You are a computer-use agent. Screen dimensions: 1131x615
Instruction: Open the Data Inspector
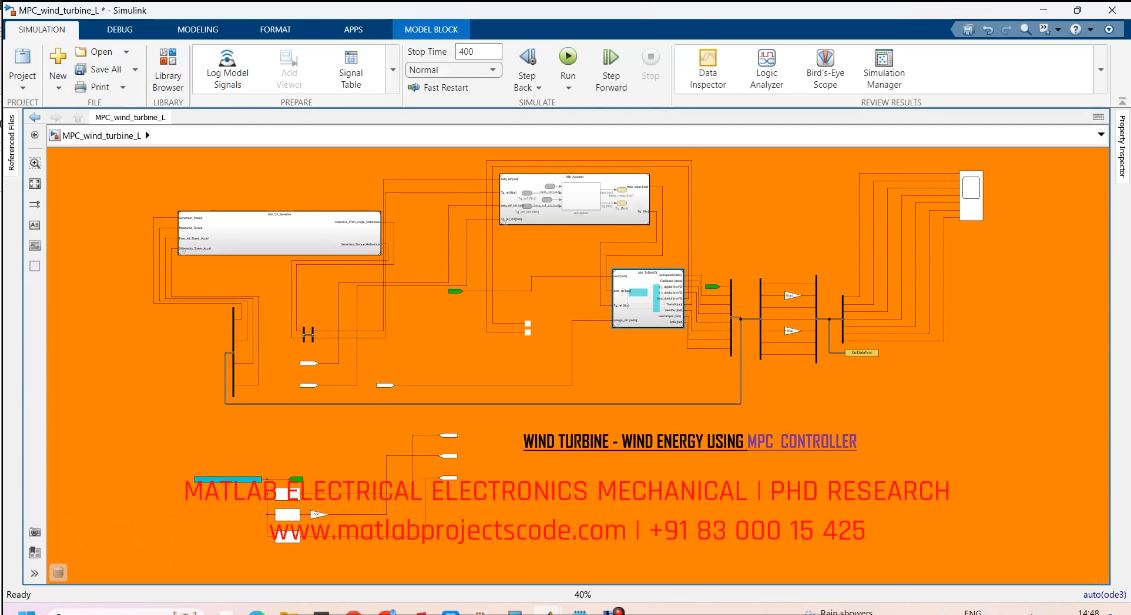(x=708, y=58)
